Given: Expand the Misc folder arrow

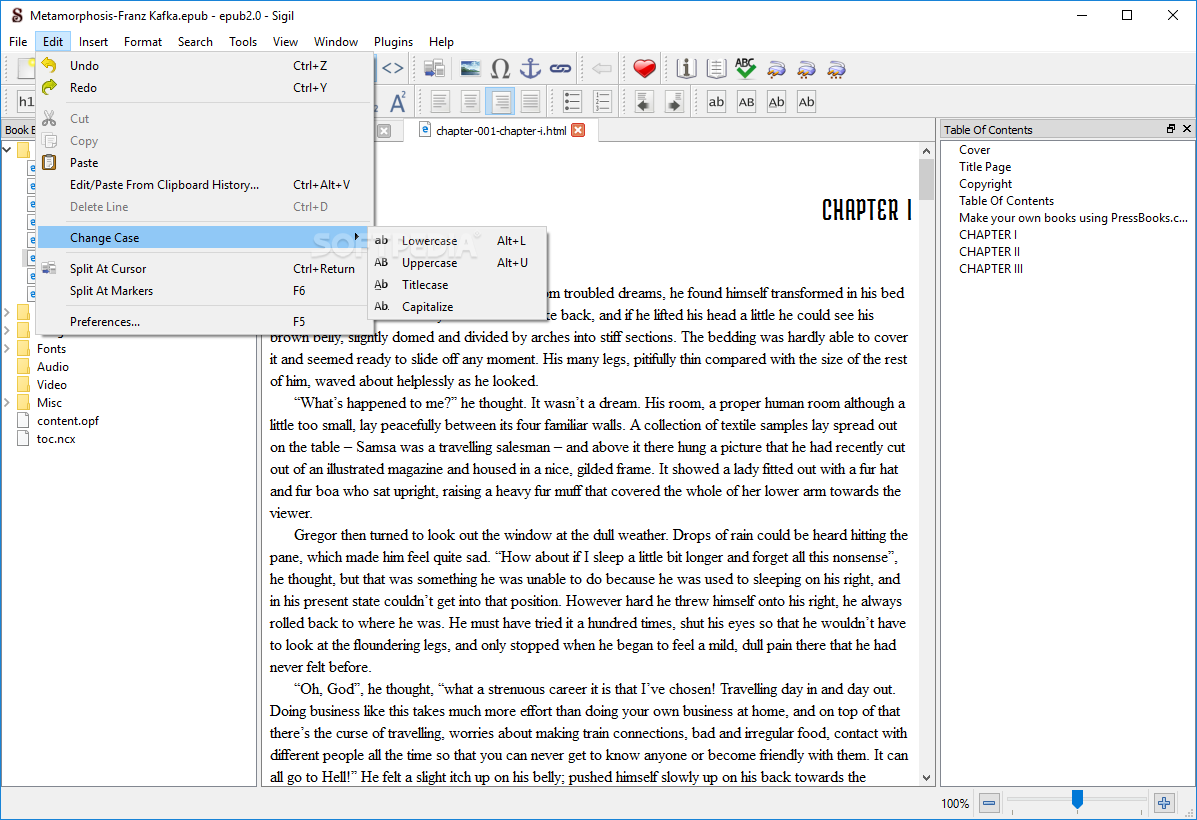Looking at the screenshot, I should click(x=7, y=402).
